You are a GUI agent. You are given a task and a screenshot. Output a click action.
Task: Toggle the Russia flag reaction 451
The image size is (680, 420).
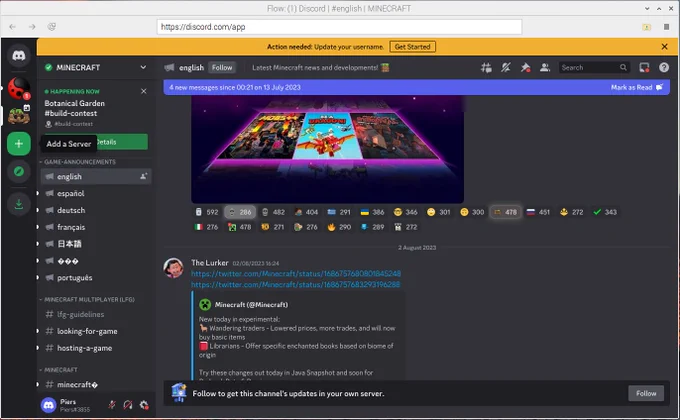tap(538, 212)
